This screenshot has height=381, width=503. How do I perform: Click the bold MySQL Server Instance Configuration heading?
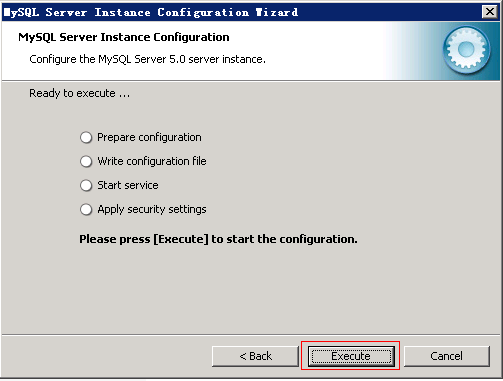click(x=124, y=37)
